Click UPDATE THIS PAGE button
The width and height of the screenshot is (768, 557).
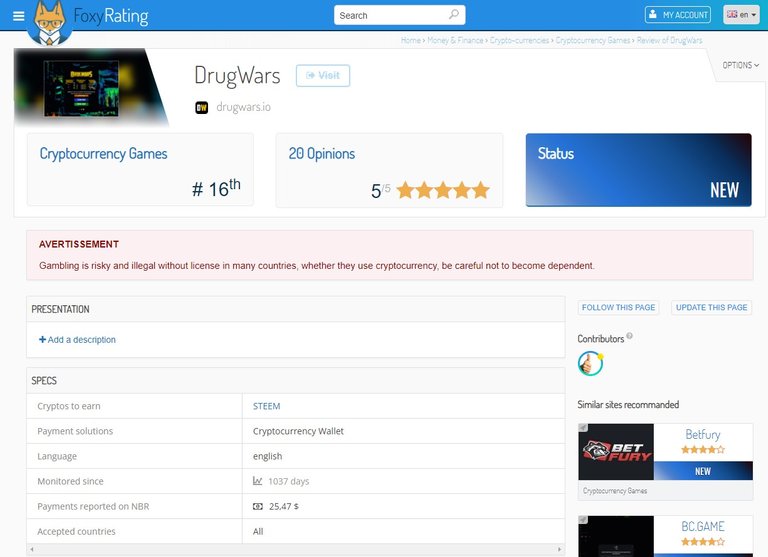pos(712,308)
